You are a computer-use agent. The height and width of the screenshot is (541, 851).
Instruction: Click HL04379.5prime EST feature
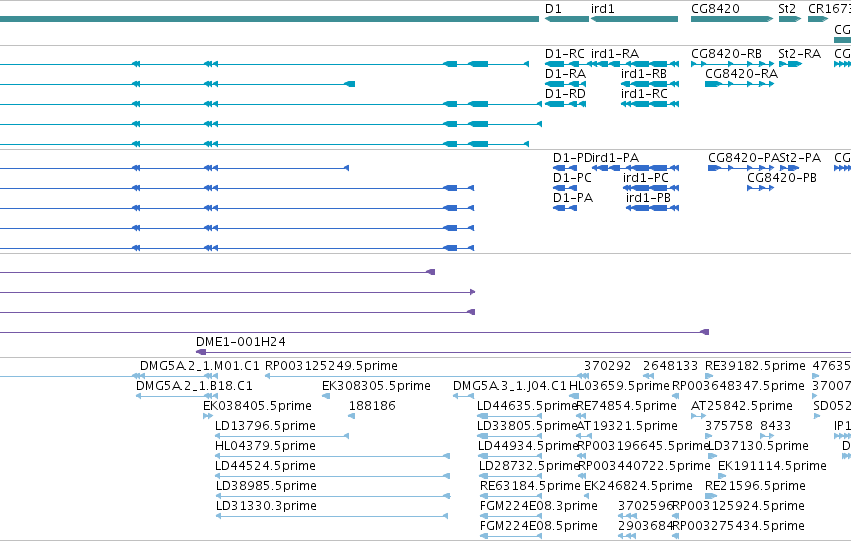coord(332,456)
